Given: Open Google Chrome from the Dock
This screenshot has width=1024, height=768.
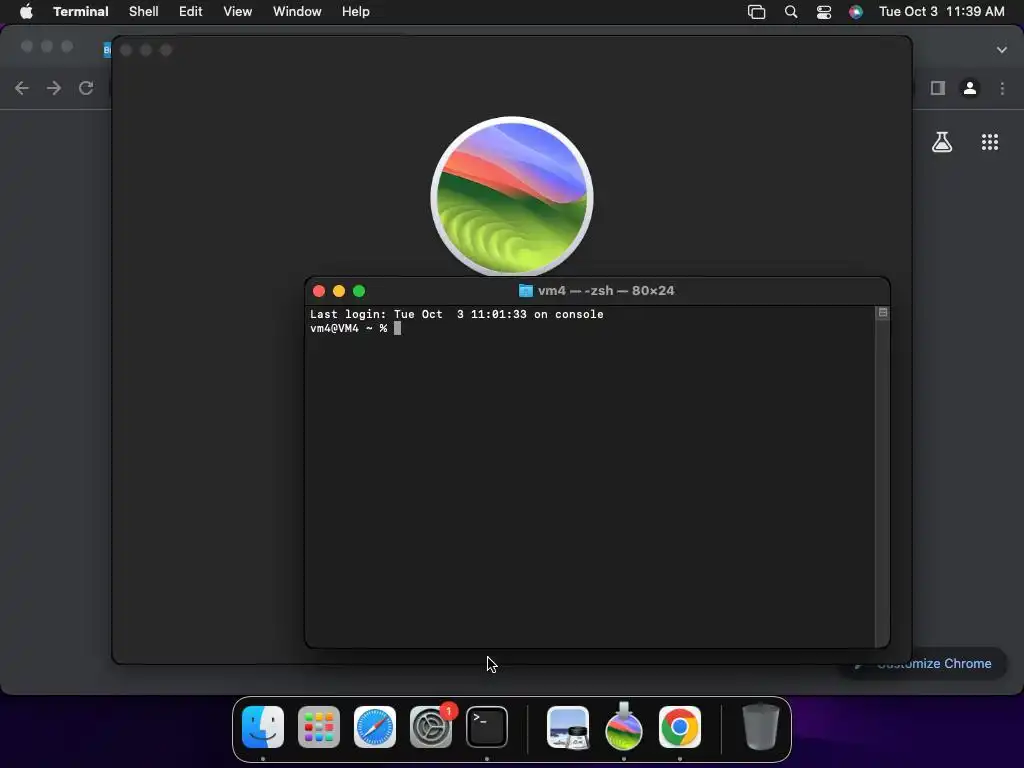Looking at the screenshot, I should (680, 727).
